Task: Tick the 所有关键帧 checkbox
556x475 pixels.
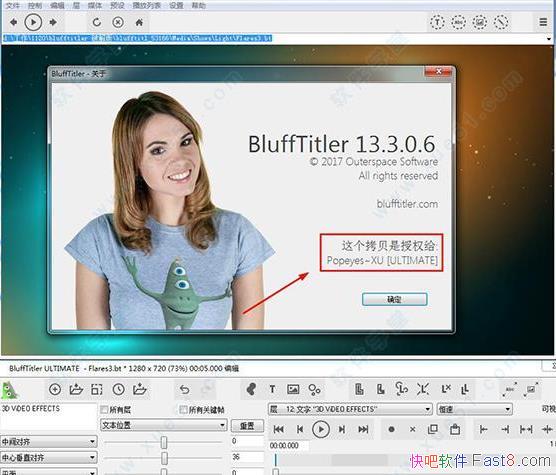Action: pos(183,410)
